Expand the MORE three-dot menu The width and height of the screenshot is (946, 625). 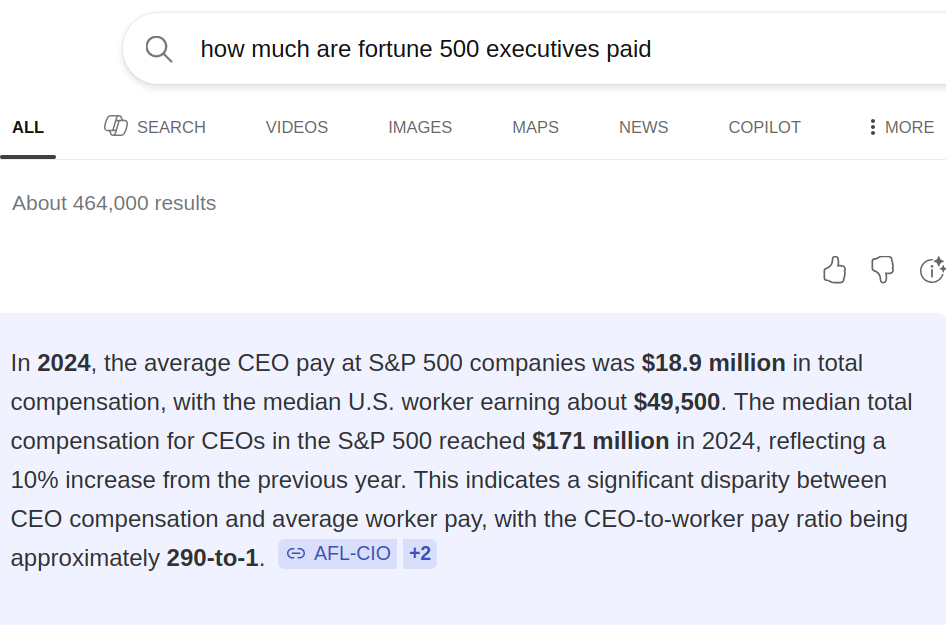pyautogui.click(x=900, y=127)
